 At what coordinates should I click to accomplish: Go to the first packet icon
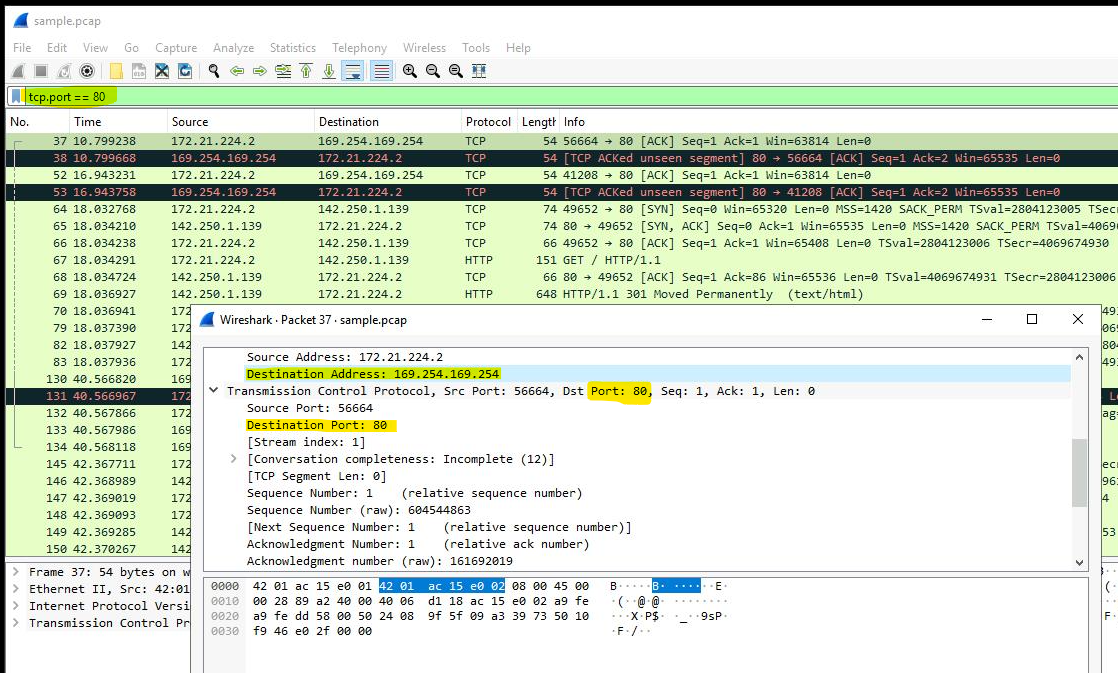[x=305, y=71]
